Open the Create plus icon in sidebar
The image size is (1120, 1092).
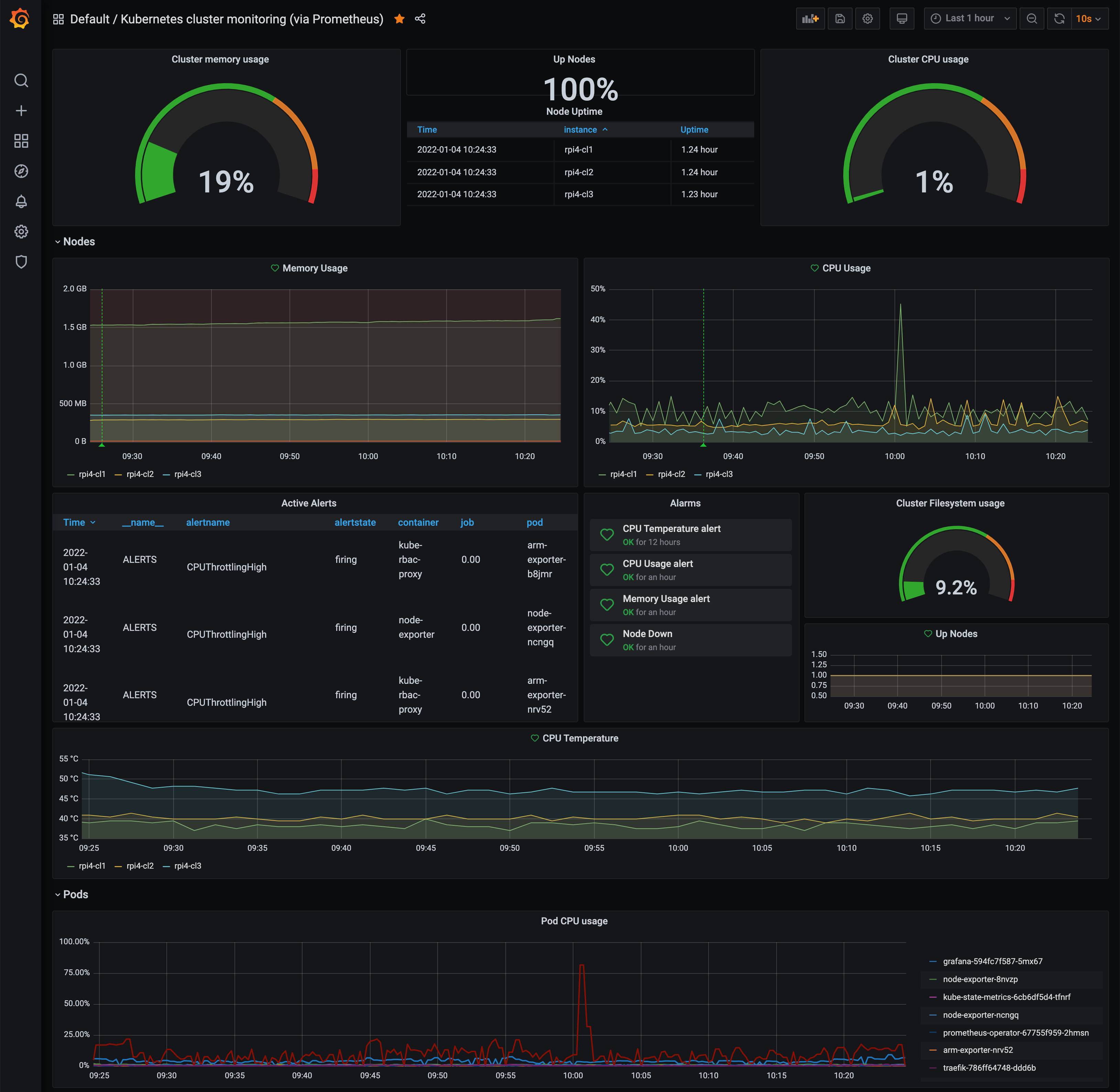21,111
